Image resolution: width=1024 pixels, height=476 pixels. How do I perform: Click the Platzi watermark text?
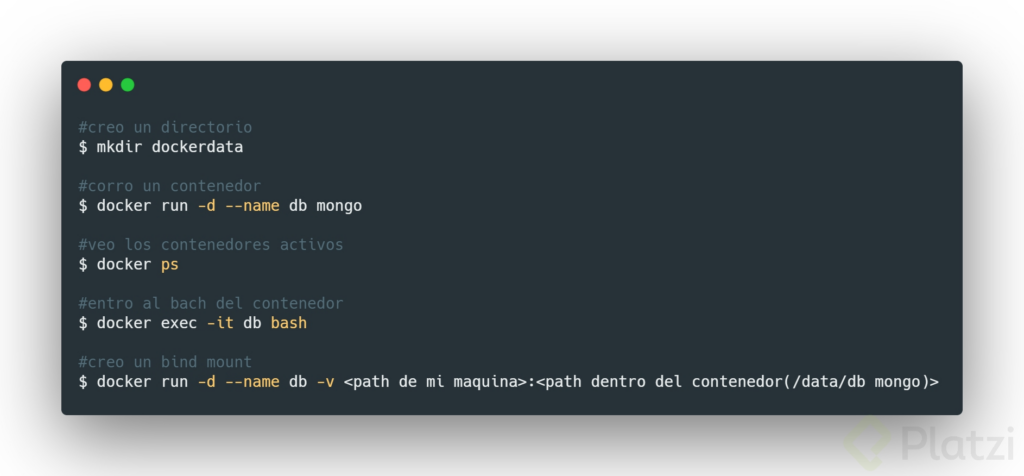pyautogui.click(x=957, y=444)
